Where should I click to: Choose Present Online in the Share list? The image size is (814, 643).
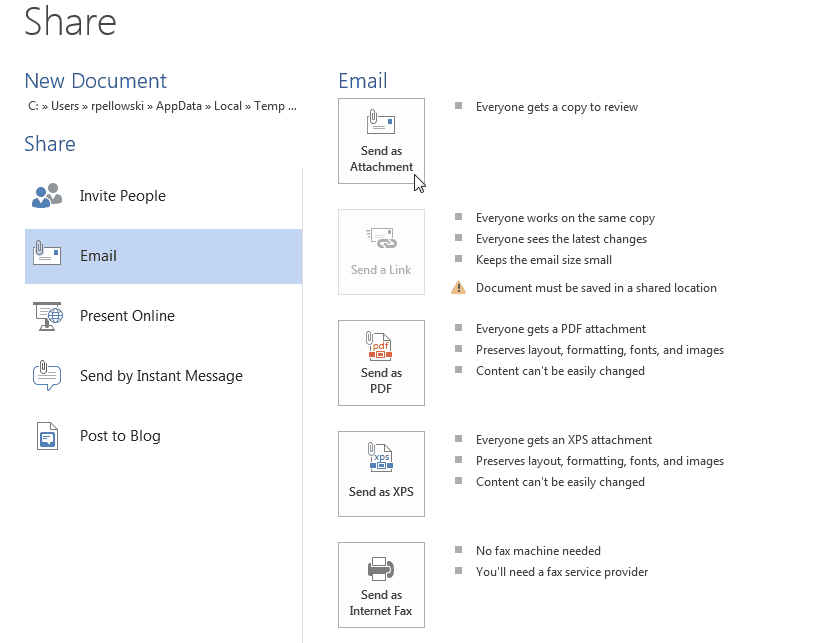[163, 316]
